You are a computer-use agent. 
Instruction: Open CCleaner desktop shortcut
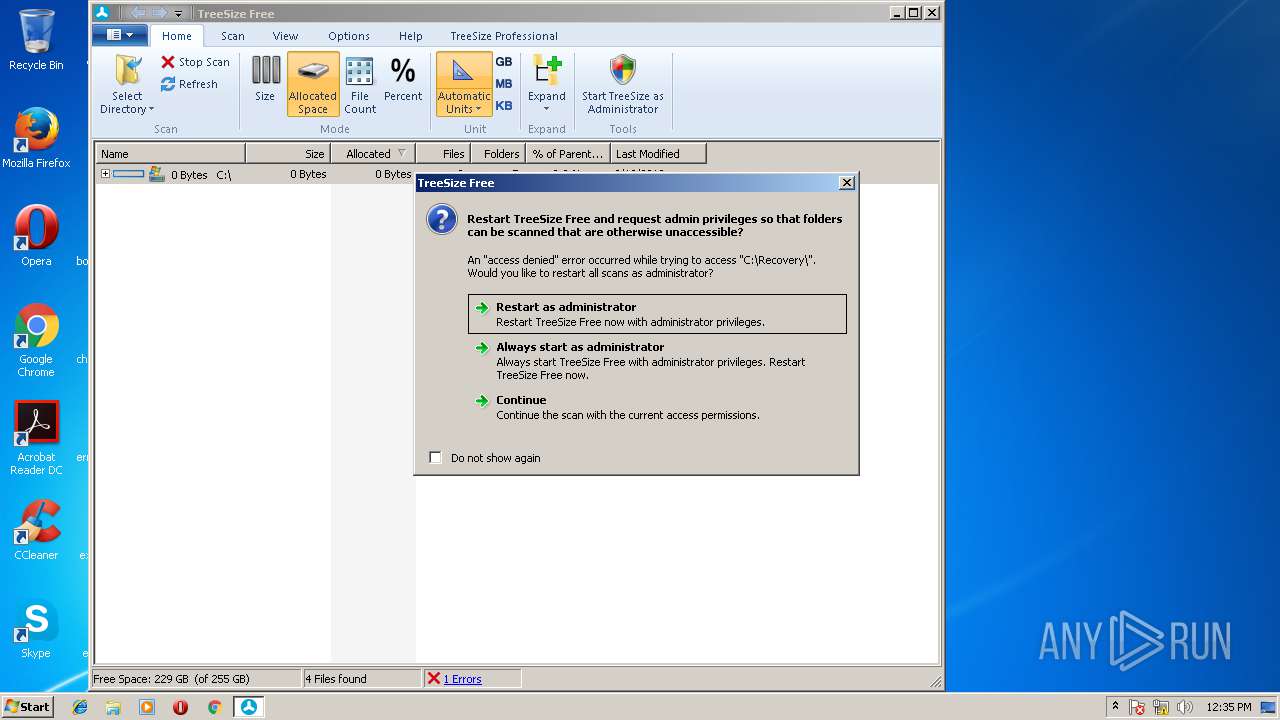point(36,530)
